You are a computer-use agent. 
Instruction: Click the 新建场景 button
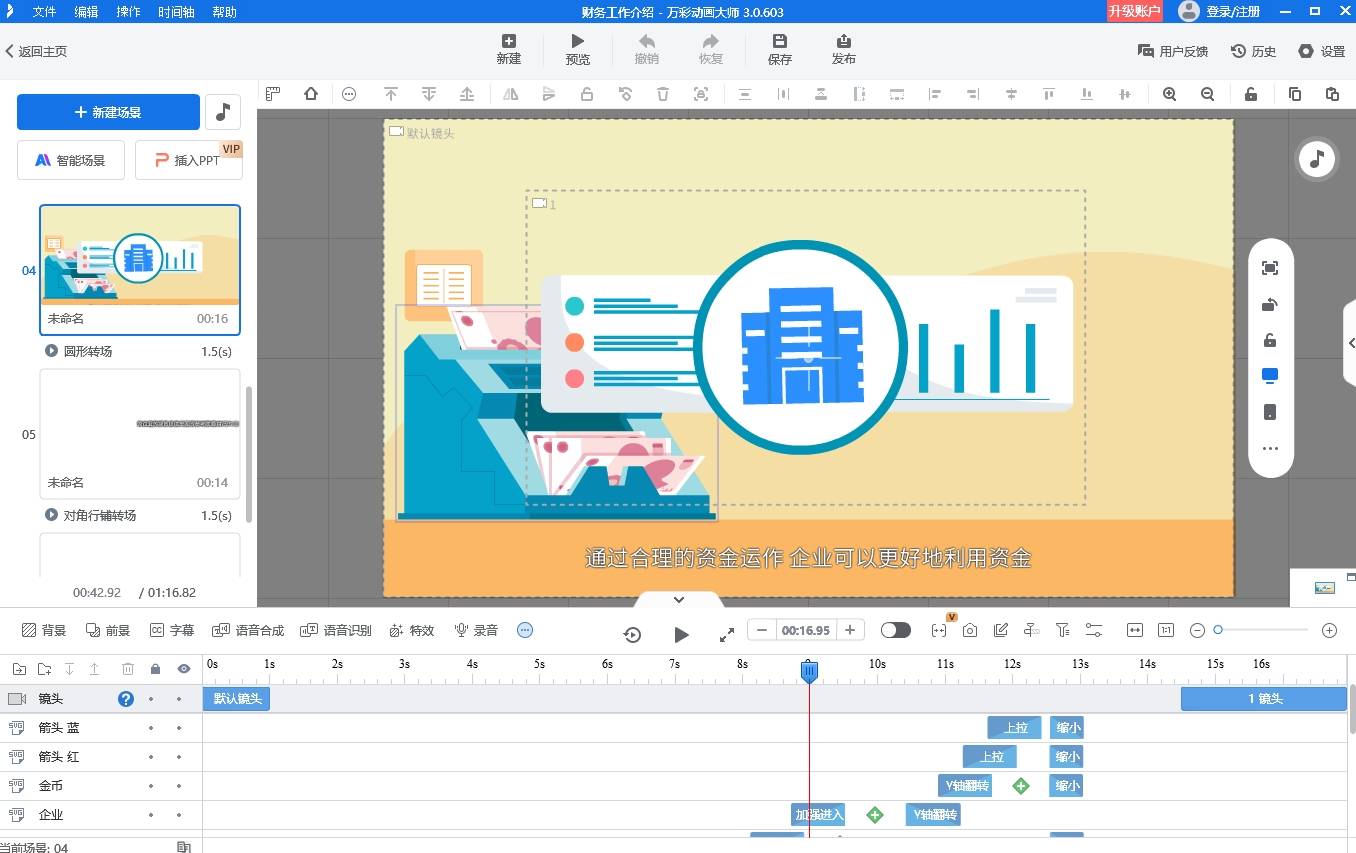coord(108,112)
